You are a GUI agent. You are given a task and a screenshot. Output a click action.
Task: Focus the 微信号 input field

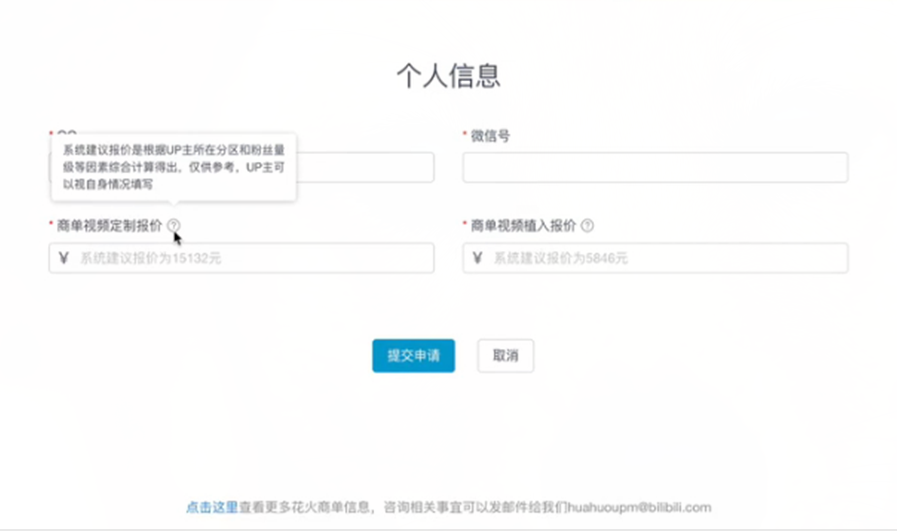[654, 168]
